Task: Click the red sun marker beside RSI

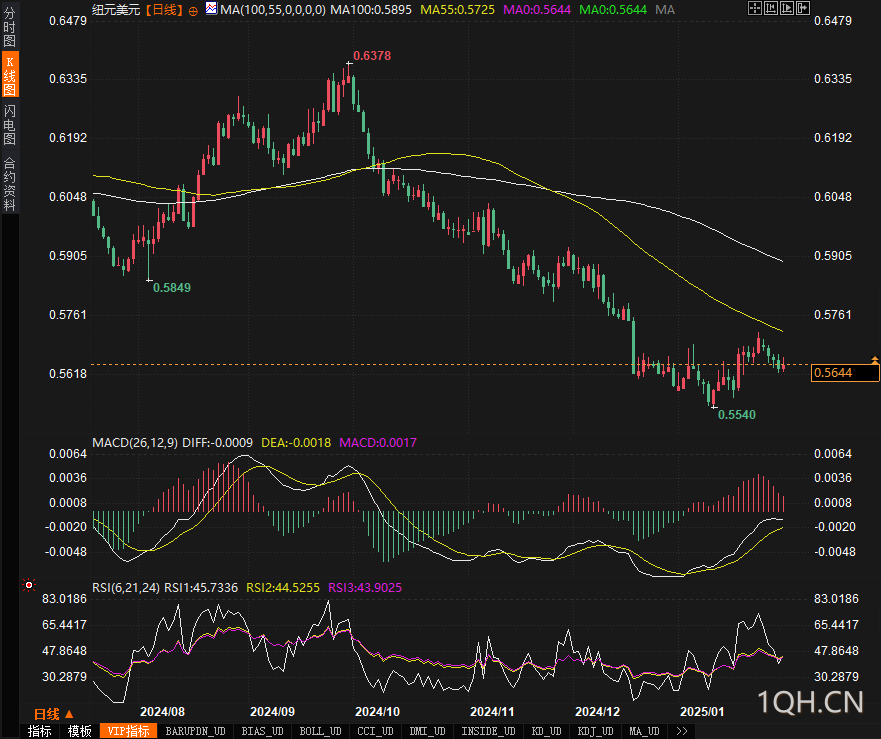Action: coord(29,586)
